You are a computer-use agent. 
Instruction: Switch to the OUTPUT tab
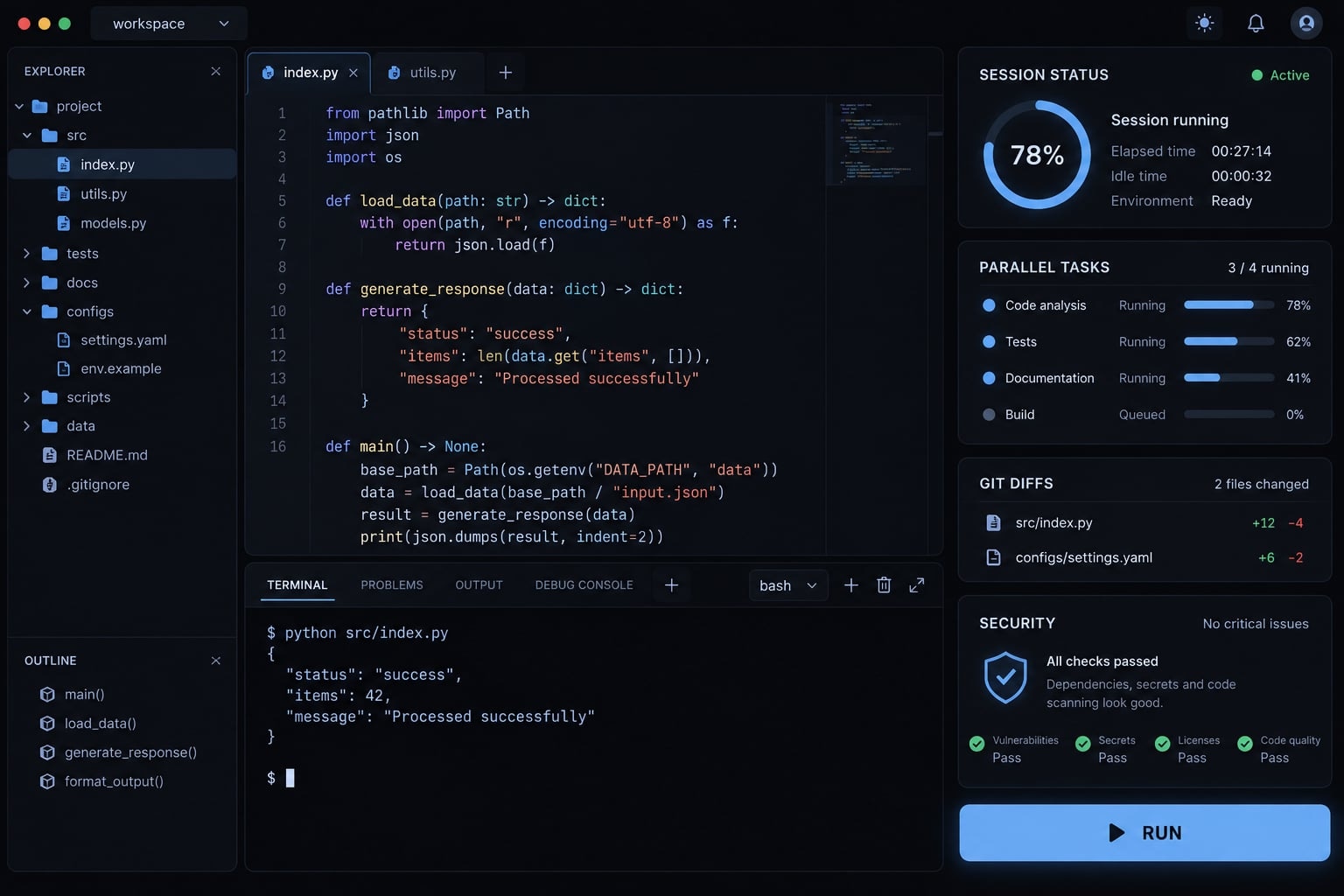pos(479,585)
